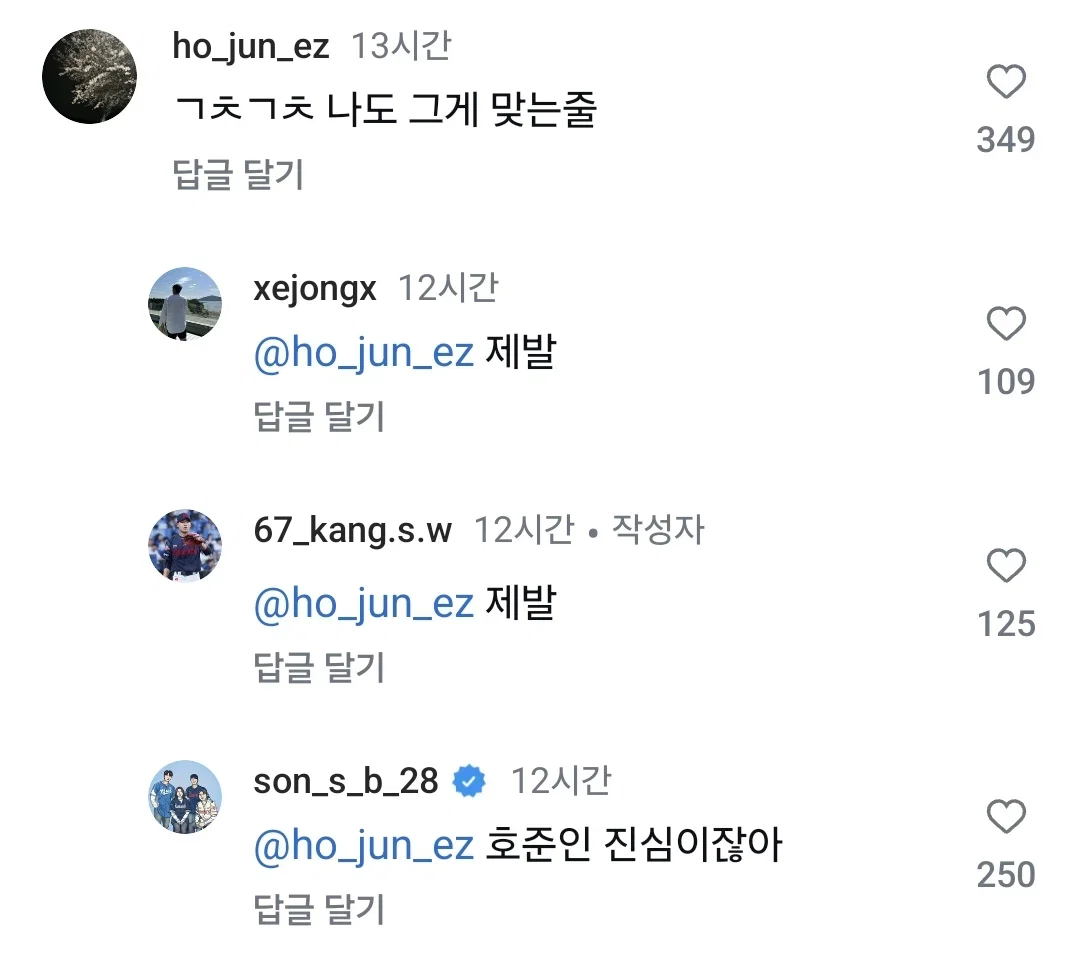Open son_s_b_28 username link
Screen dimensions: 1080x969
tap(346, 782)
